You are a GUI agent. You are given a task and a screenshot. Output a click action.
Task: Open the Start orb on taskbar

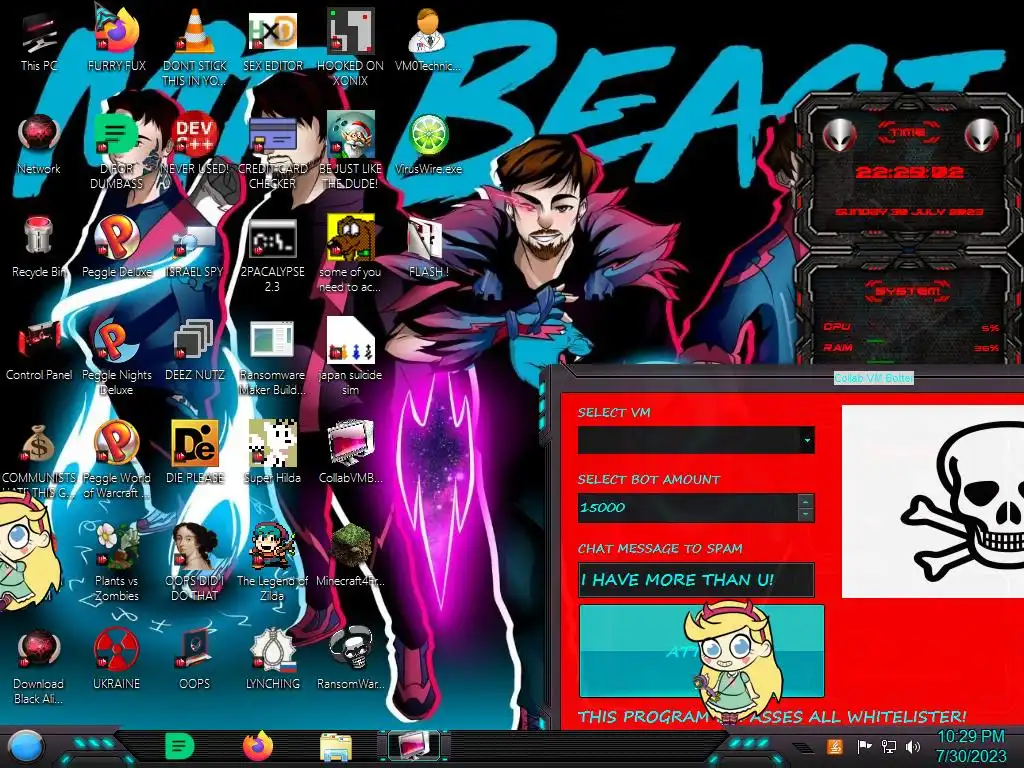pos(26,747)
